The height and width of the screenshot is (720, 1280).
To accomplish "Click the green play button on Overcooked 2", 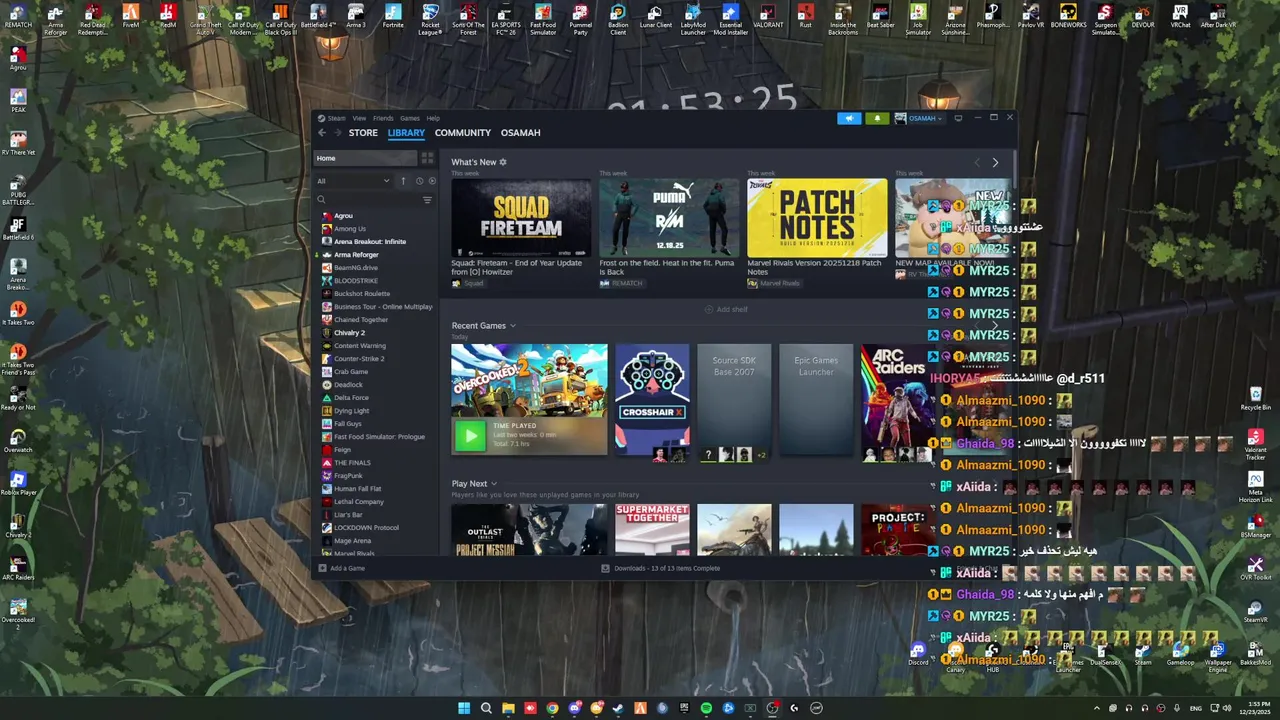I will coord(469,435).
